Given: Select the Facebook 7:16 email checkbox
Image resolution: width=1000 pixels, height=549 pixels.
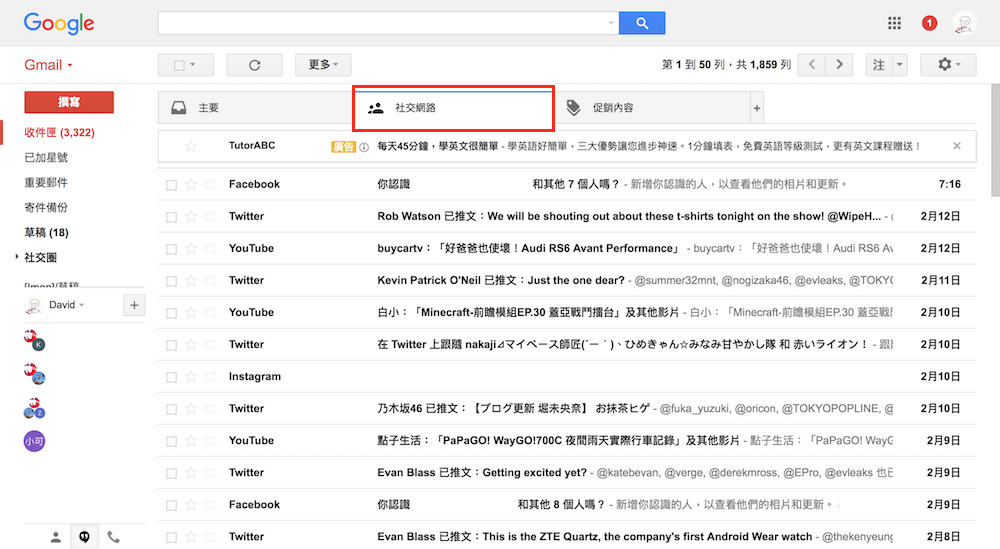Looking at the screenshot, I should coord(171,185).
